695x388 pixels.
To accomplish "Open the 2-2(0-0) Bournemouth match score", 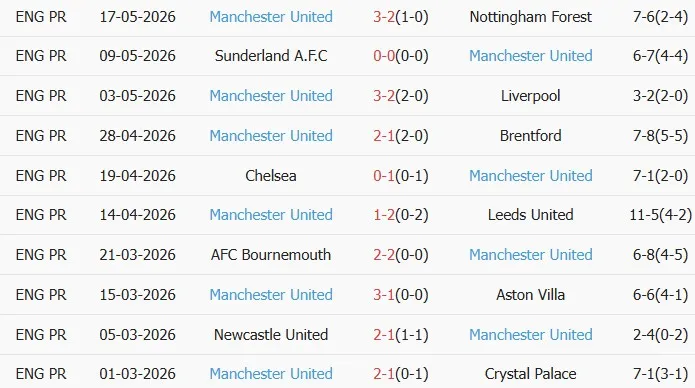I will (x=401, y=255).
